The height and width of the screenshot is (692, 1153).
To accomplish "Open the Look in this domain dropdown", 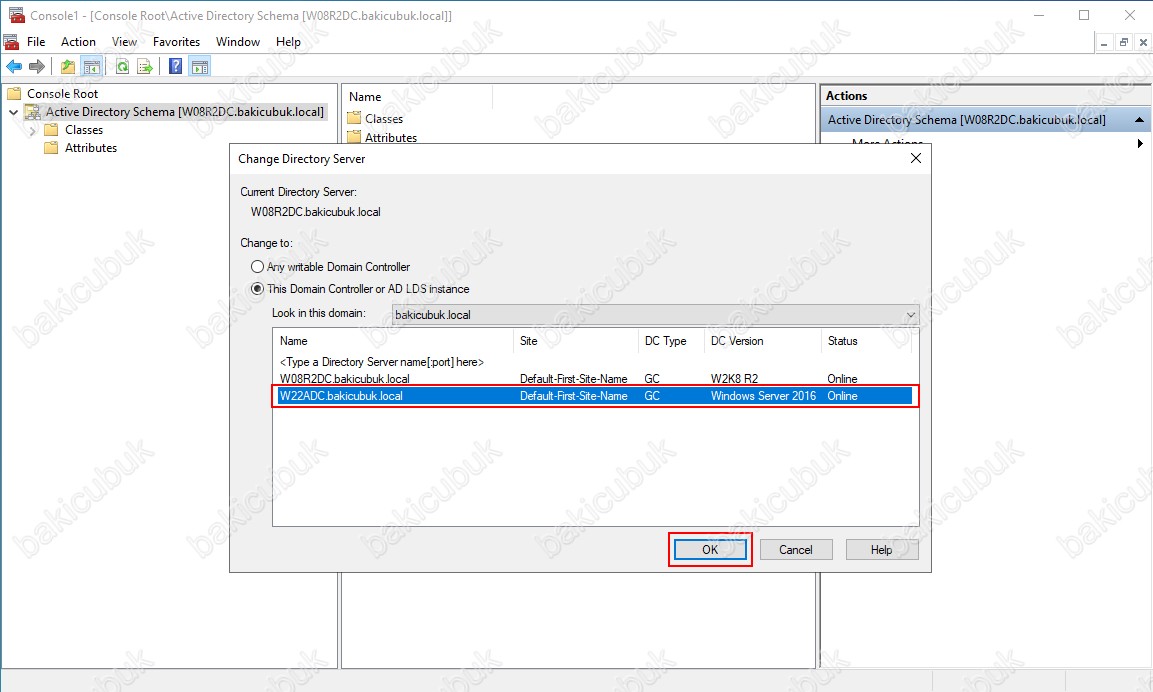I will tap(655, 315).
